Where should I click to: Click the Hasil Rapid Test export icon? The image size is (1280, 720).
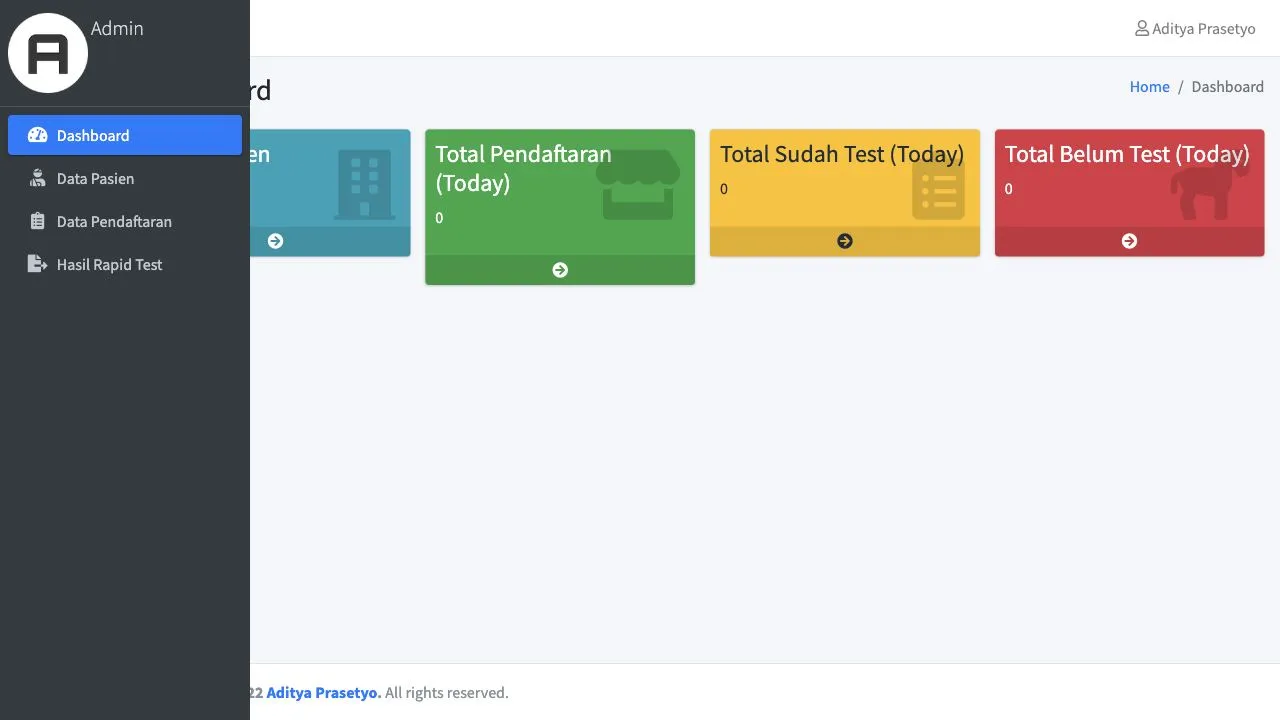38,264
